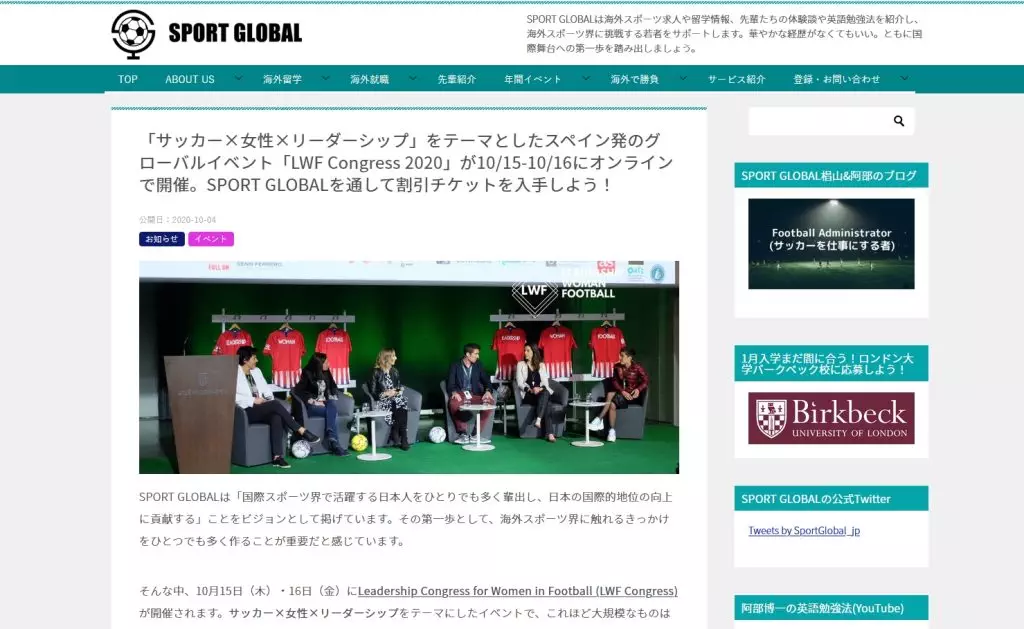Click the LWF Congress panel photo
This screenshot has width=1024, height=629.
point(408,367)
